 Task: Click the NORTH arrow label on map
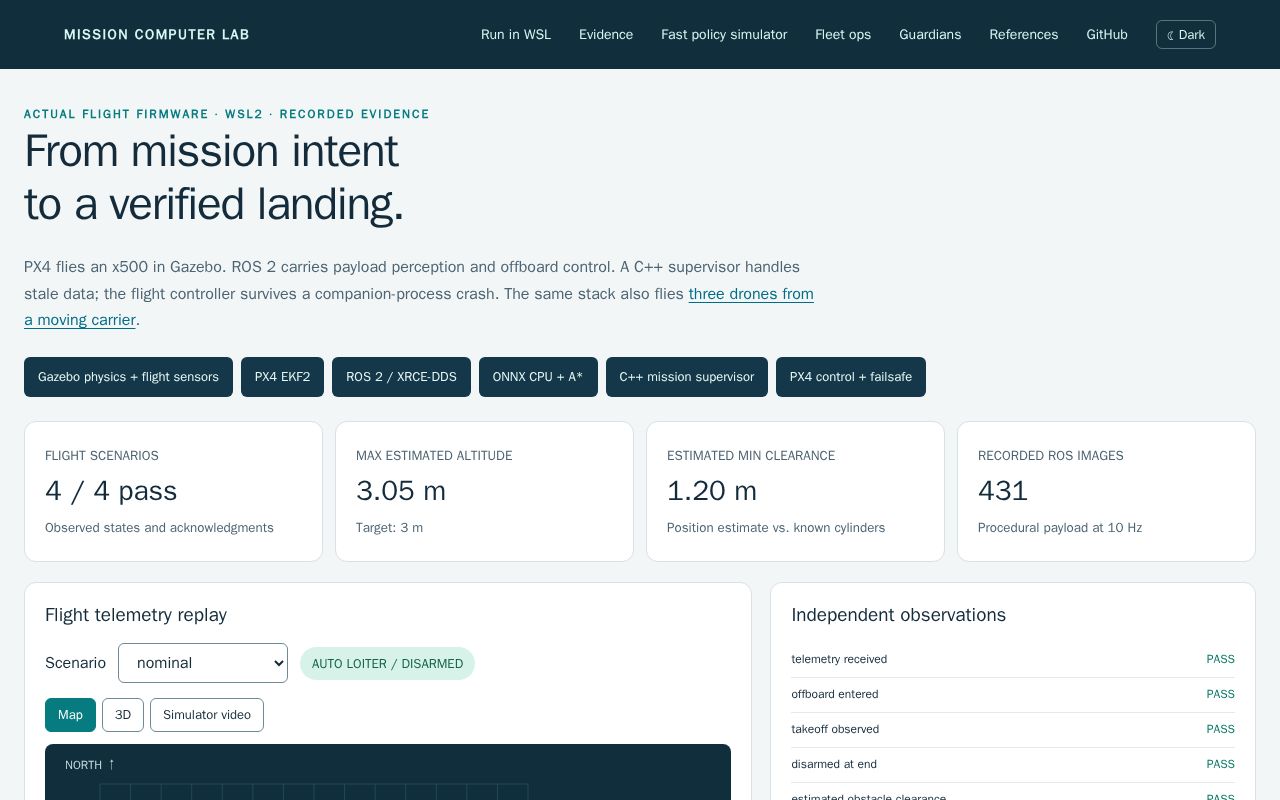tap(90, 765)
